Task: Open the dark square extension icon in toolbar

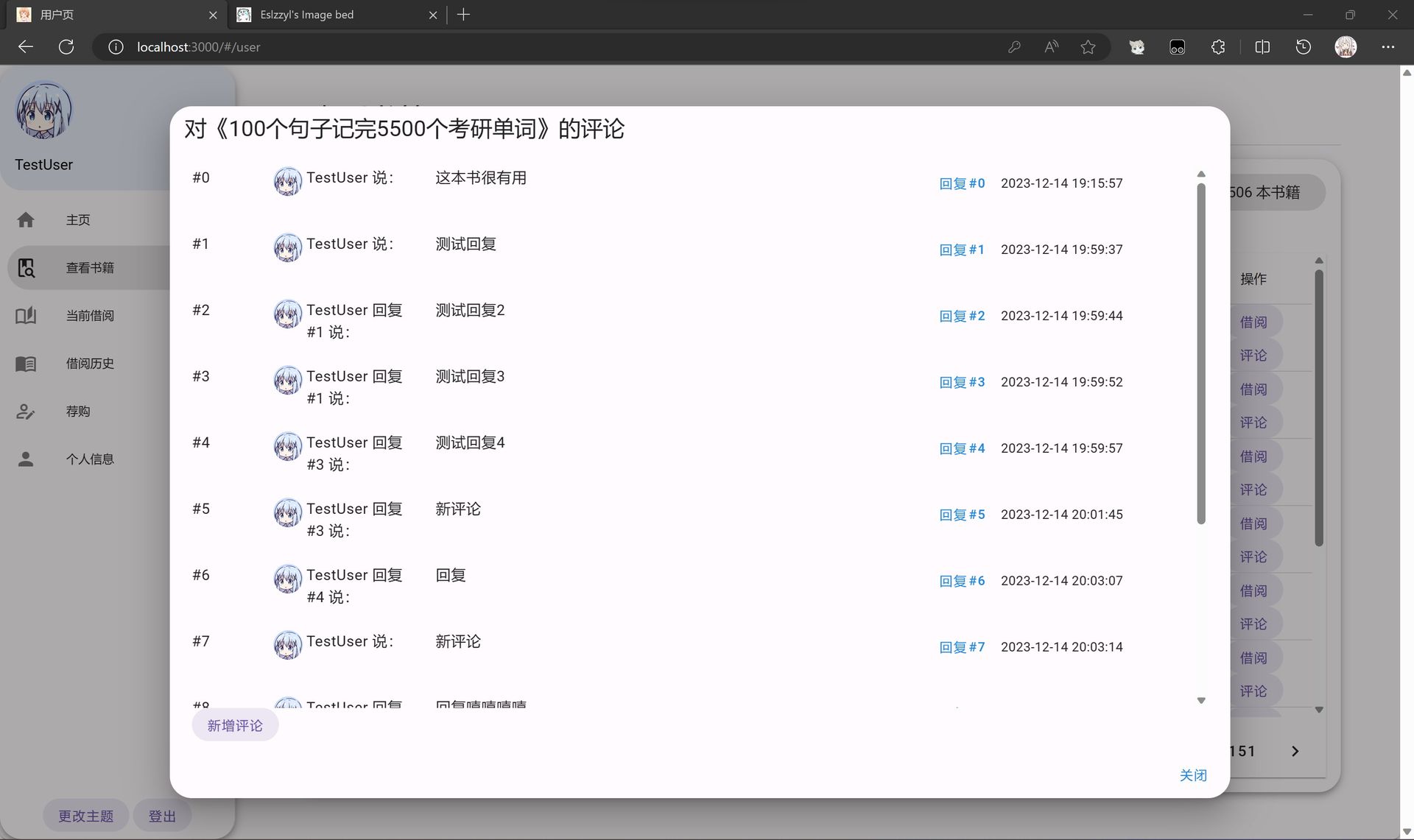Action: pyautogui.click(x=1177, y=47)
